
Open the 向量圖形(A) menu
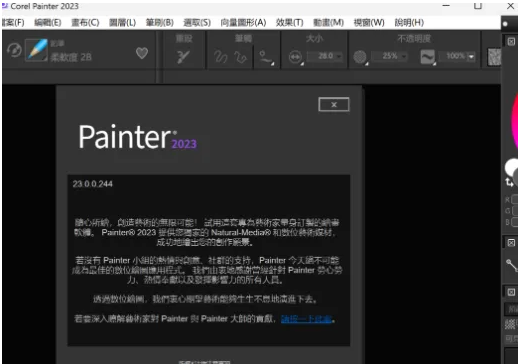[x=243, y=22]
